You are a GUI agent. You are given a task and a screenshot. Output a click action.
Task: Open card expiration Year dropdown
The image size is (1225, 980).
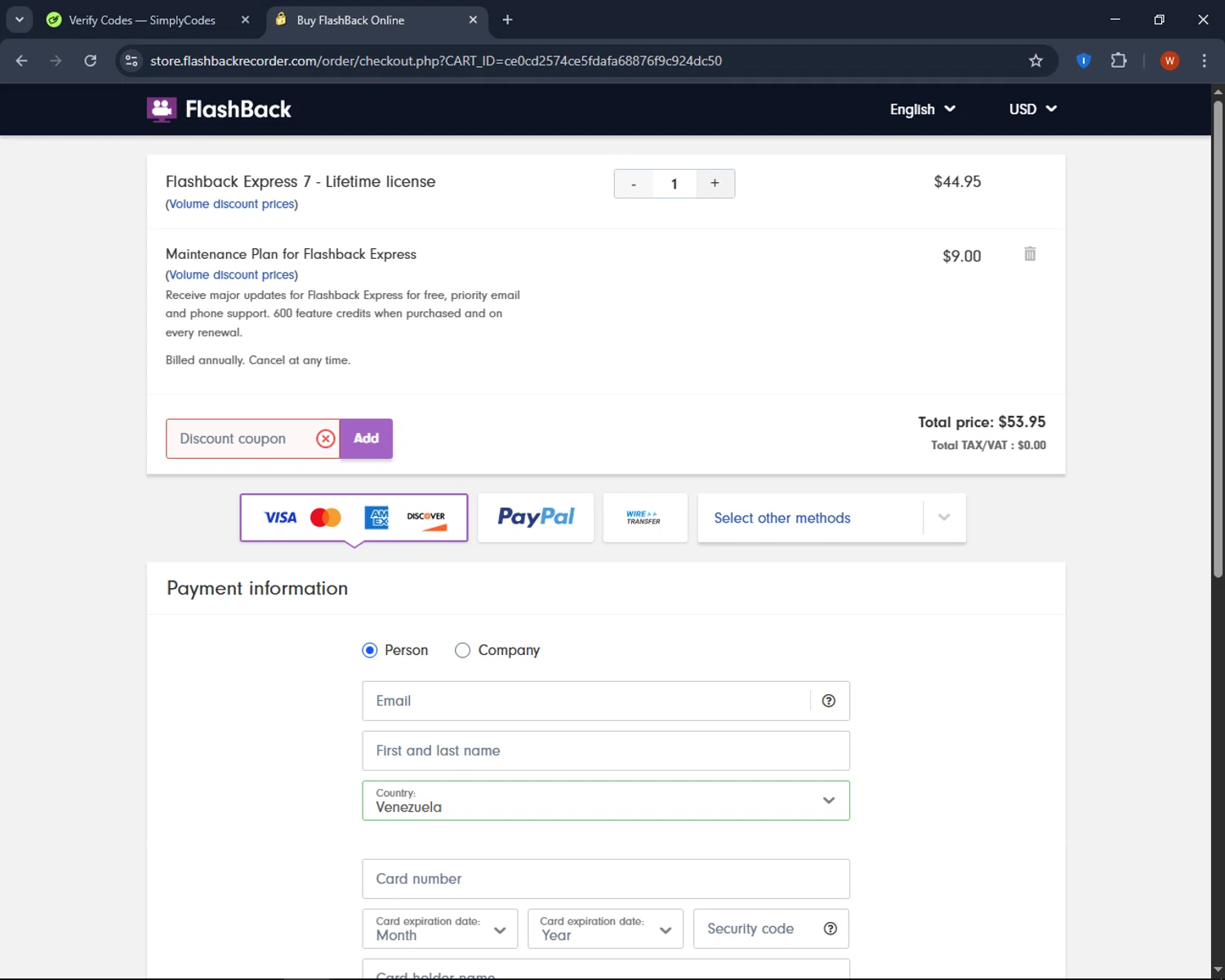(x=605, y=929)
